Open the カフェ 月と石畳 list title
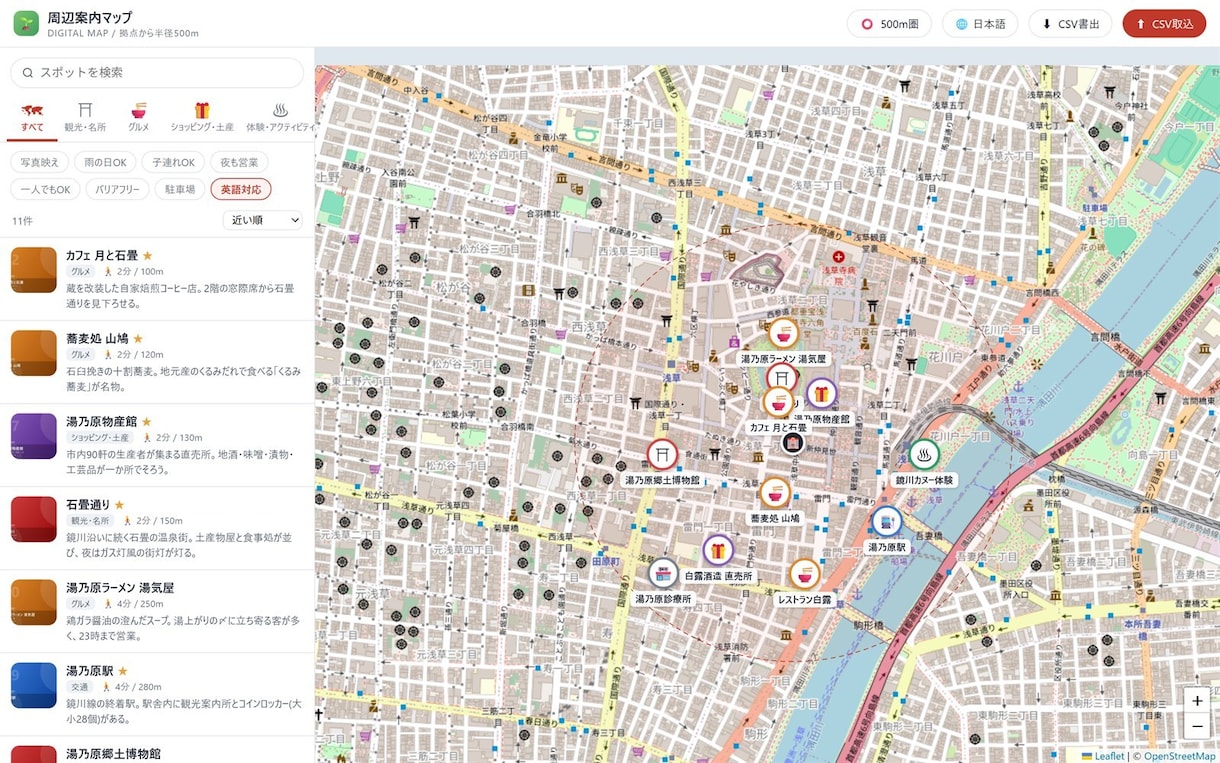Screen dimensions: 1220x763 tap(102, 256)
